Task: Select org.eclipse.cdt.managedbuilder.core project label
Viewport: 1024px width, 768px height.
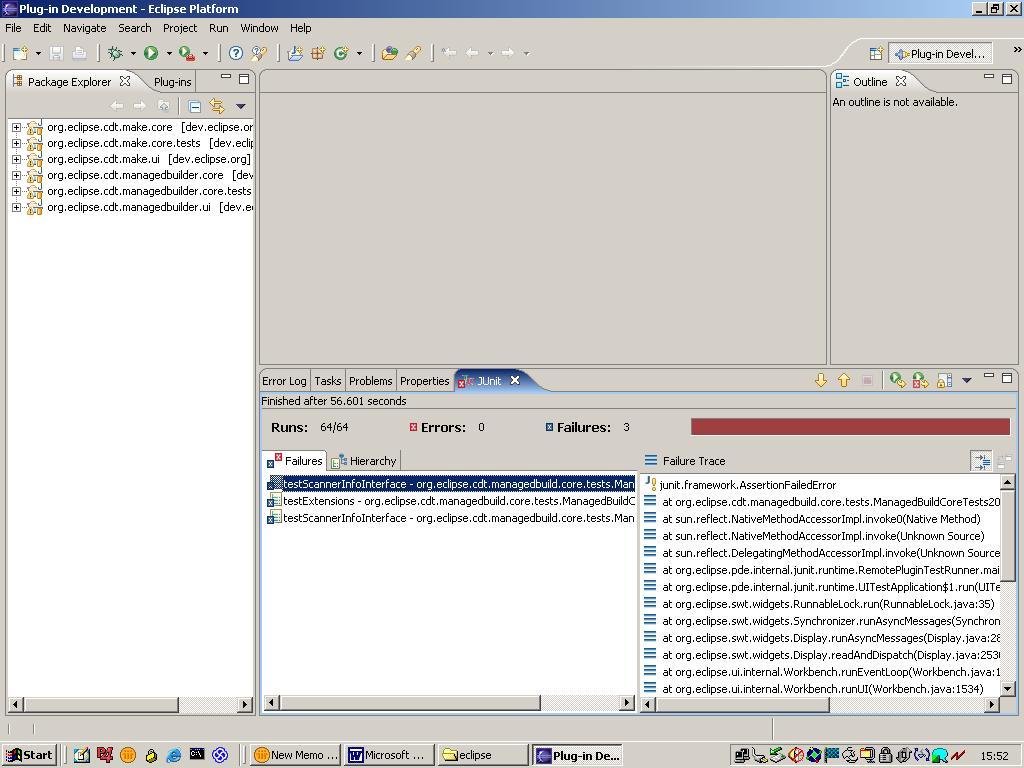Action: tap(135, 175)
